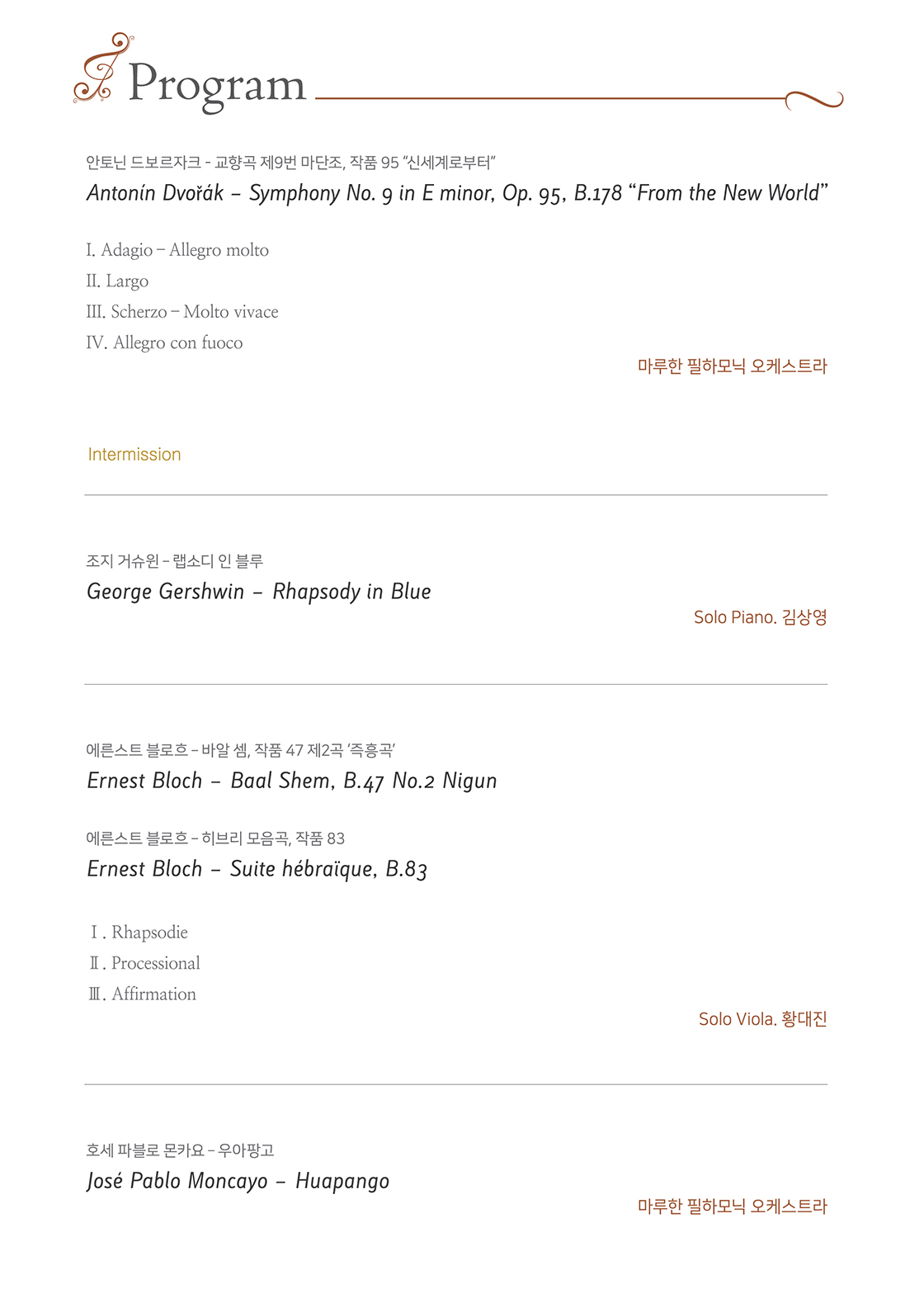Viewport: 924px width, 1289px height.
Task: Click the George Gershwin Rhapsody in Blue title
Action: click(x=259, y=592)
